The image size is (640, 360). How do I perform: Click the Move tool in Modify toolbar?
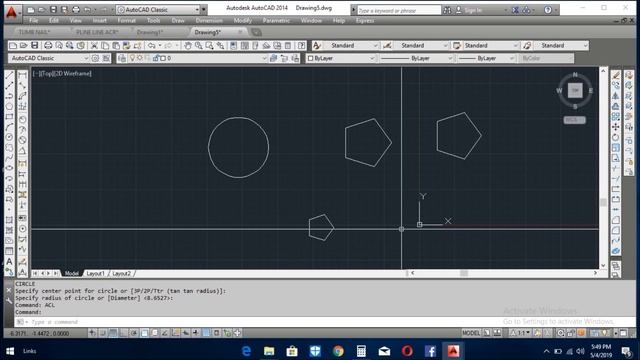click(x=616, y=127)
